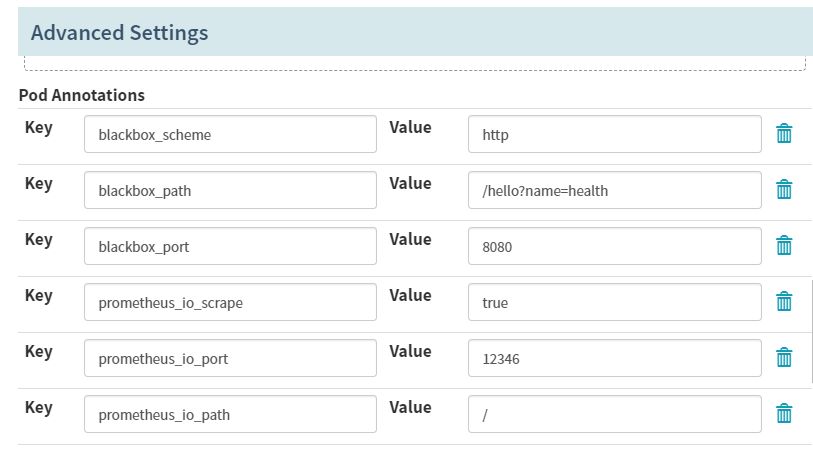Click the /hello?name=health value field
This screenshot has width=813, height=453.
(x=614, y=190)
